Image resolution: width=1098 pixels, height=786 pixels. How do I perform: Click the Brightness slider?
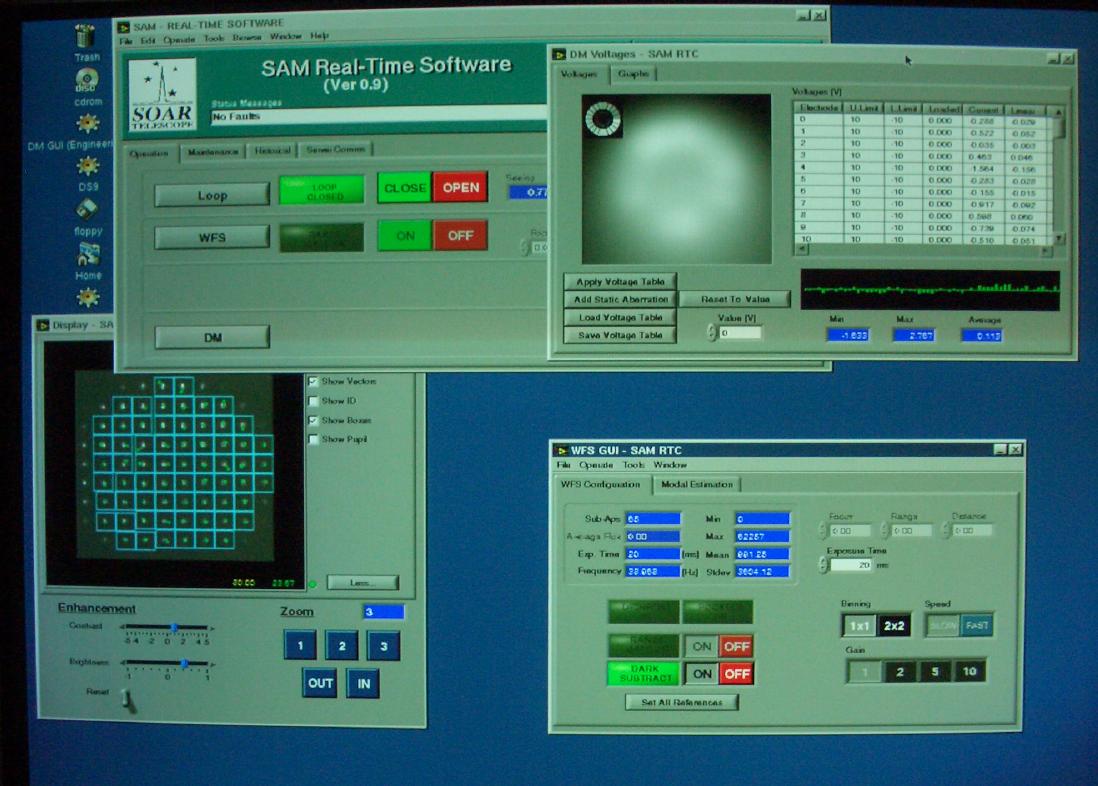(167, 663)
